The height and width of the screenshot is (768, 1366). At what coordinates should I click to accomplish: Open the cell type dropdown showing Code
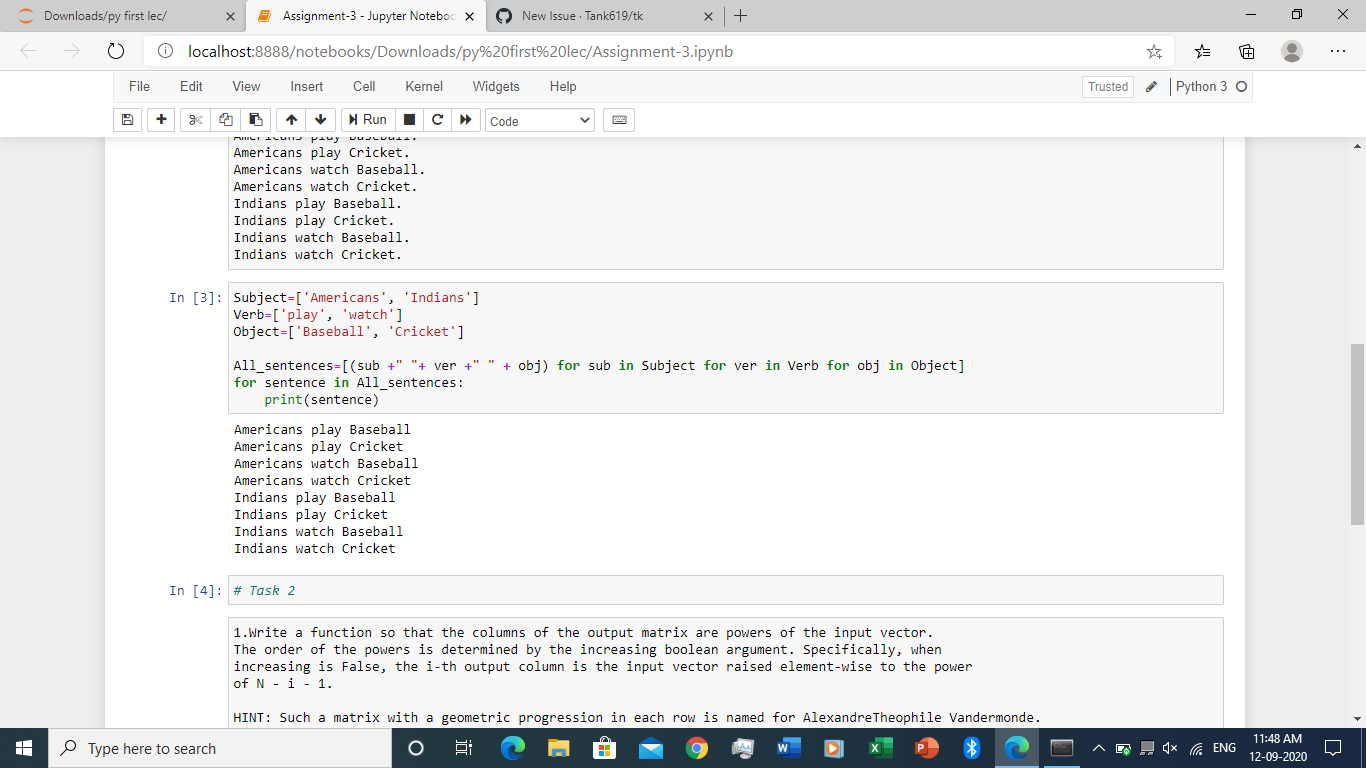click(x=540, y=121)
